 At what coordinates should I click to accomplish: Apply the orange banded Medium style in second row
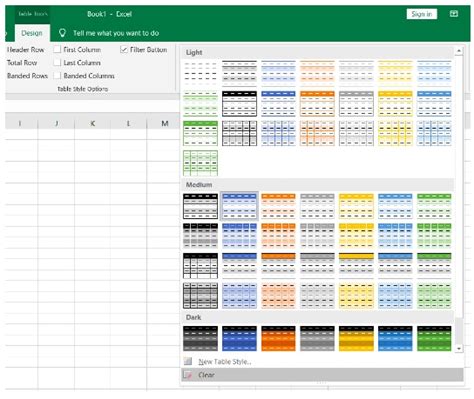click(278, 236)
